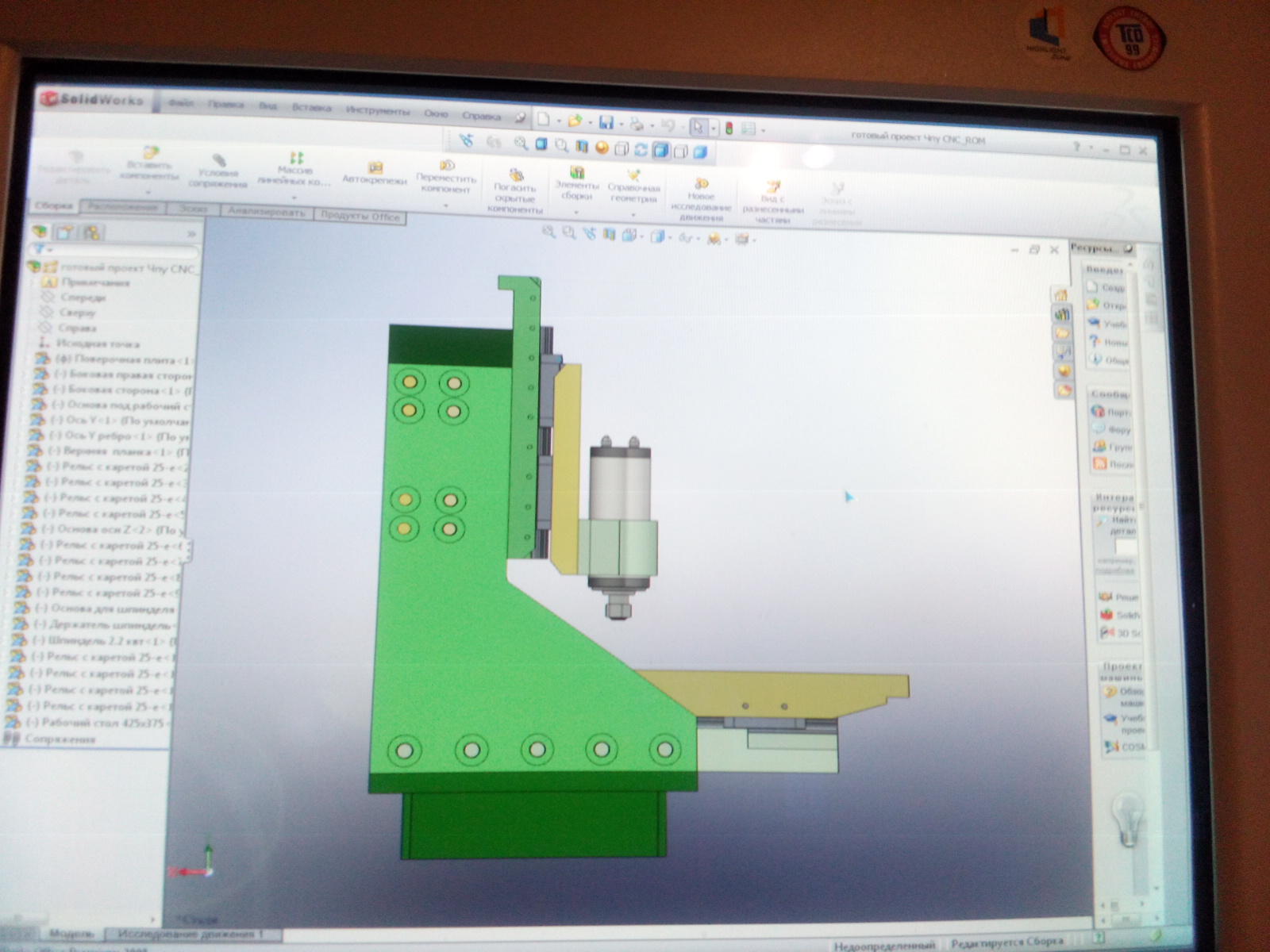Click the Print icon in the top toolbar
This screenshot has height=952, width=1270.
pyautogui.click(x=637, y=124)
